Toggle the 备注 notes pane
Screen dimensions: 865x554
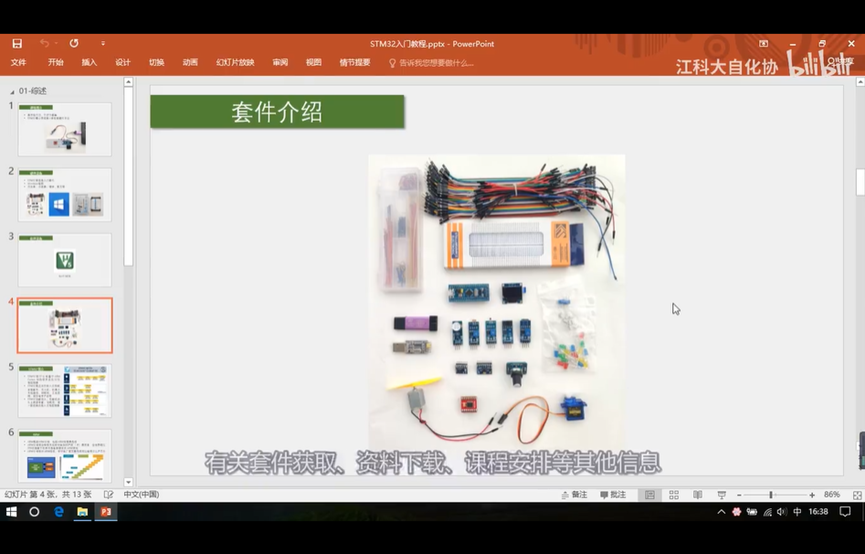coord(574,495)
